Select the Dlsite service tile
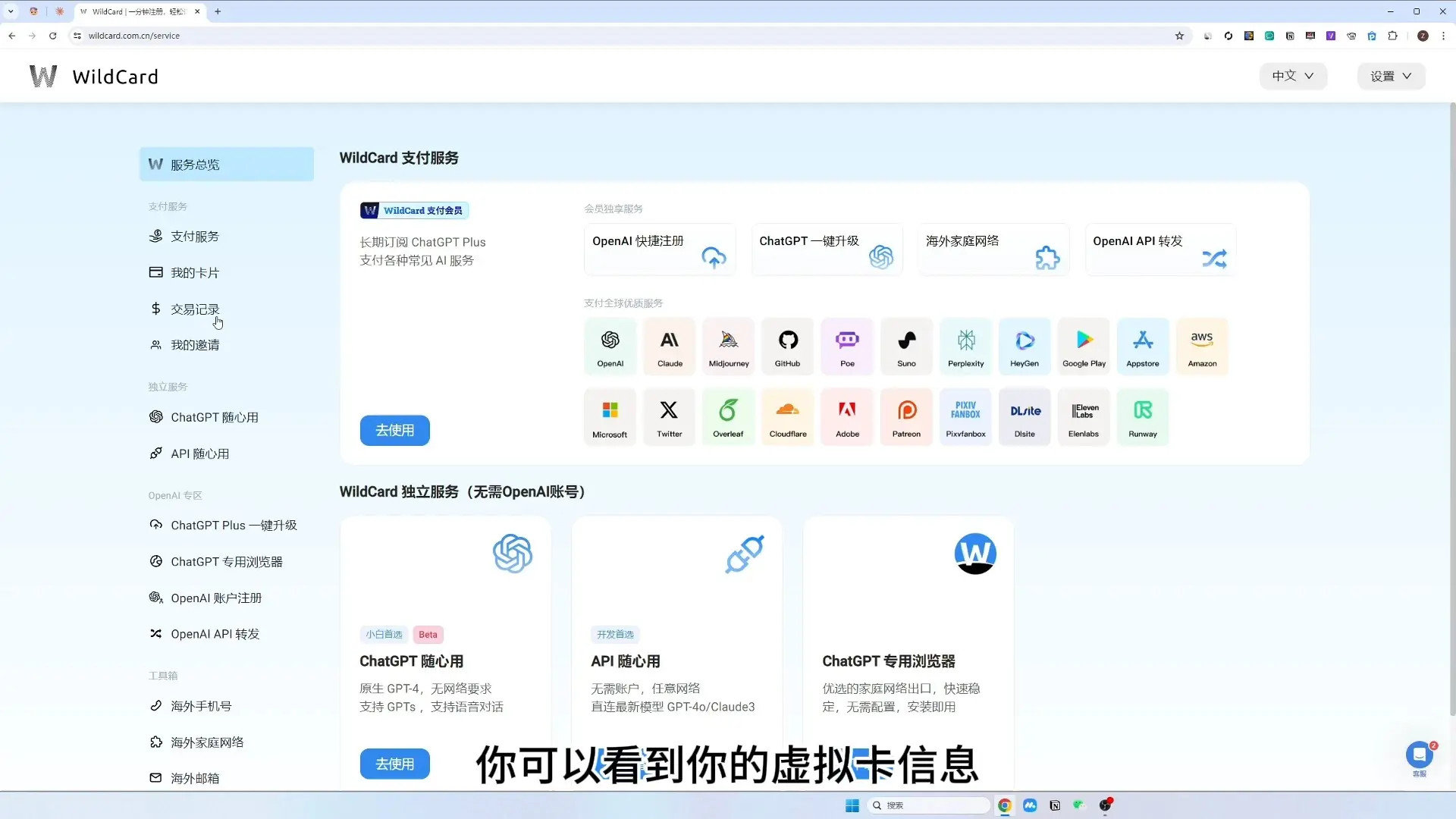This screenshot has height=819, width=1456. point(1025,417)
